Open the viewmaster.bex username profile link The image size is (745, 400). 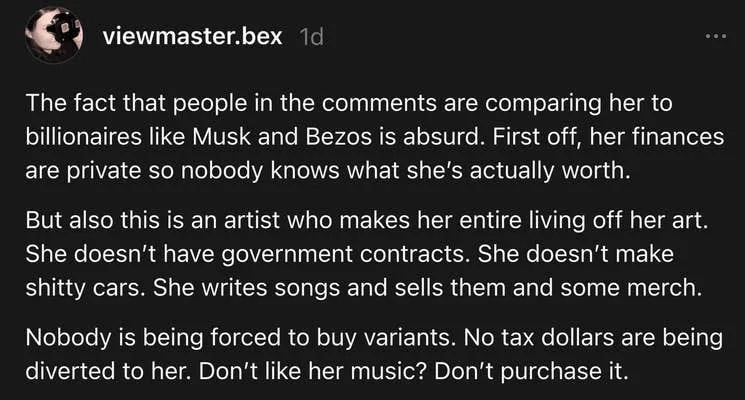[x=190, y=38]
